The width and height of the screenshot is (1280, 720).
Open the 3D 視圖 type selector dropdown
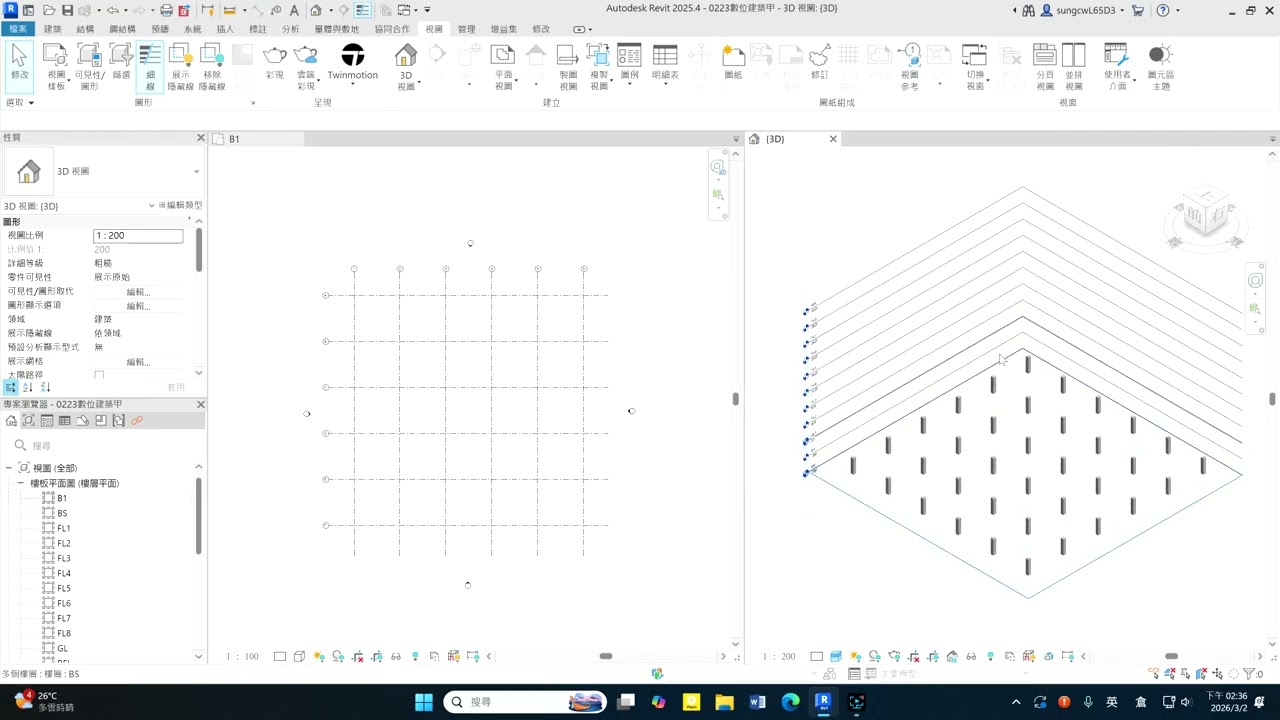pyautogui.click(x=196, y=172)
